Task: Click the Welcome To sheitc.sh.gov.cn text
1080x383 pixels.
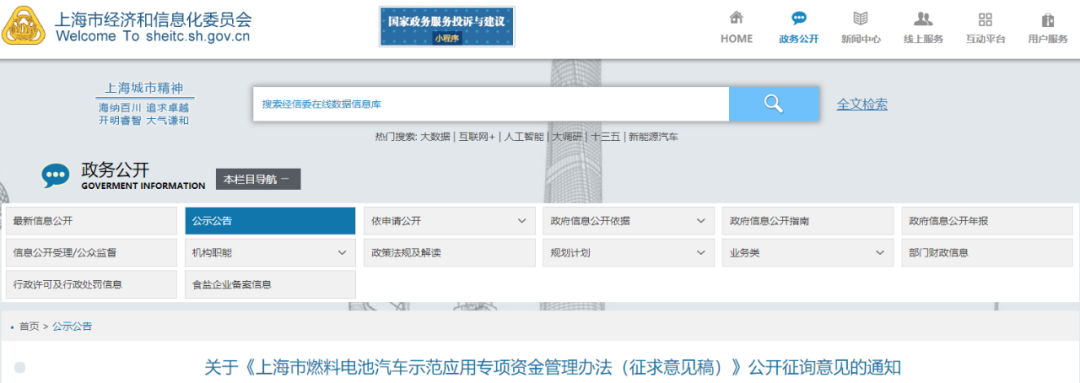Action: click(153, 37)
